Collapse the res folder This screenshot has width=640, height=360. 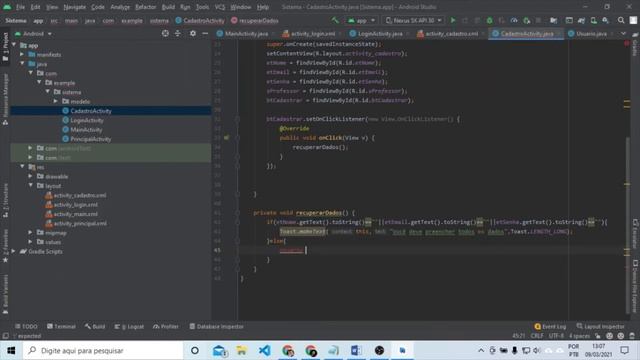[22, 167]
